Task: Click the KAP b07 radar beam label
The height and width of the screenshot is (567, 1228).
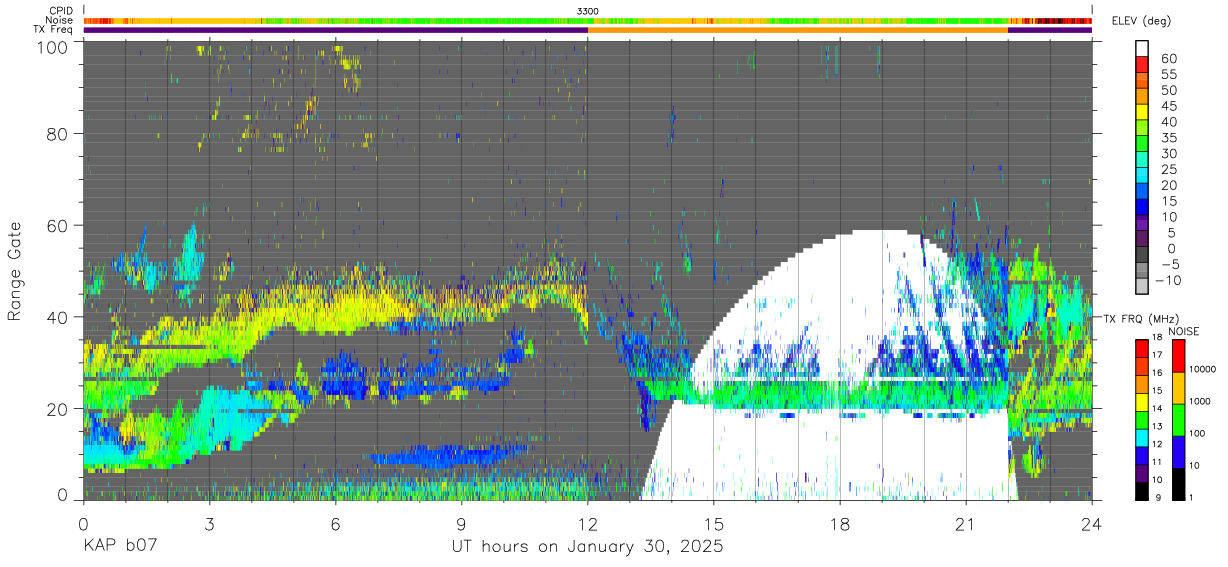Action: tap(119, 547)
